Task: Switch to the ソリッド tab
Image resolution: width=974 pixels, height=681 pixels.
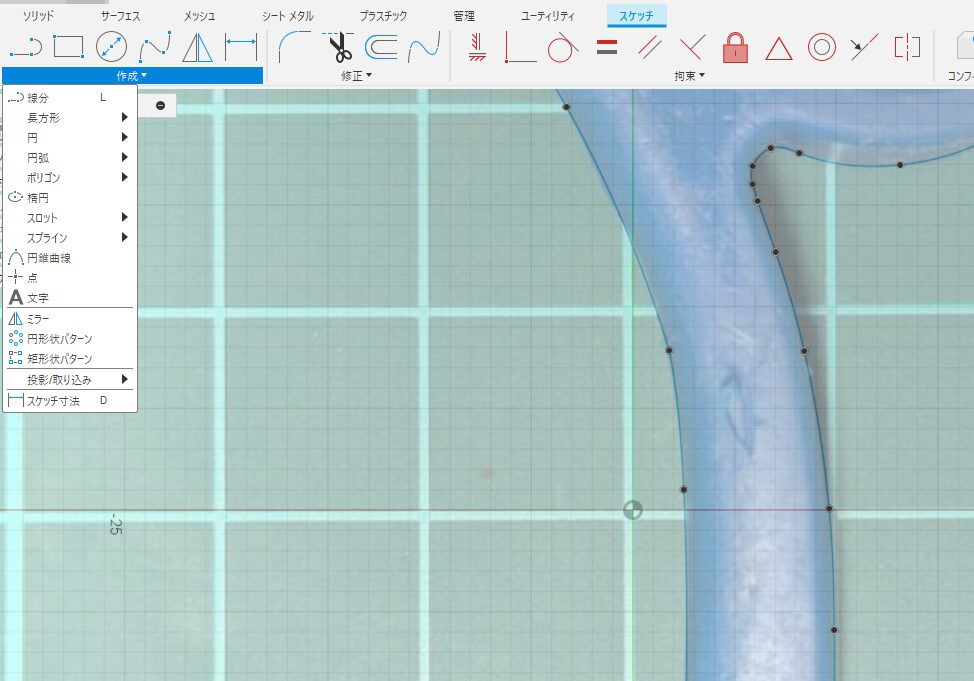Action: [38, 16]
